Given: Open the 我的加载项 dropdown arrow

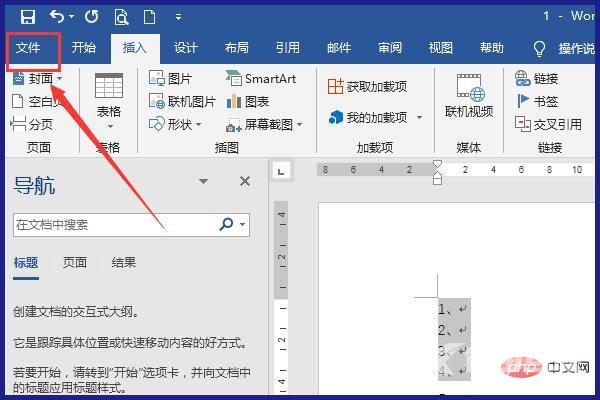Looking at the screenshot, I should point(419,118).
